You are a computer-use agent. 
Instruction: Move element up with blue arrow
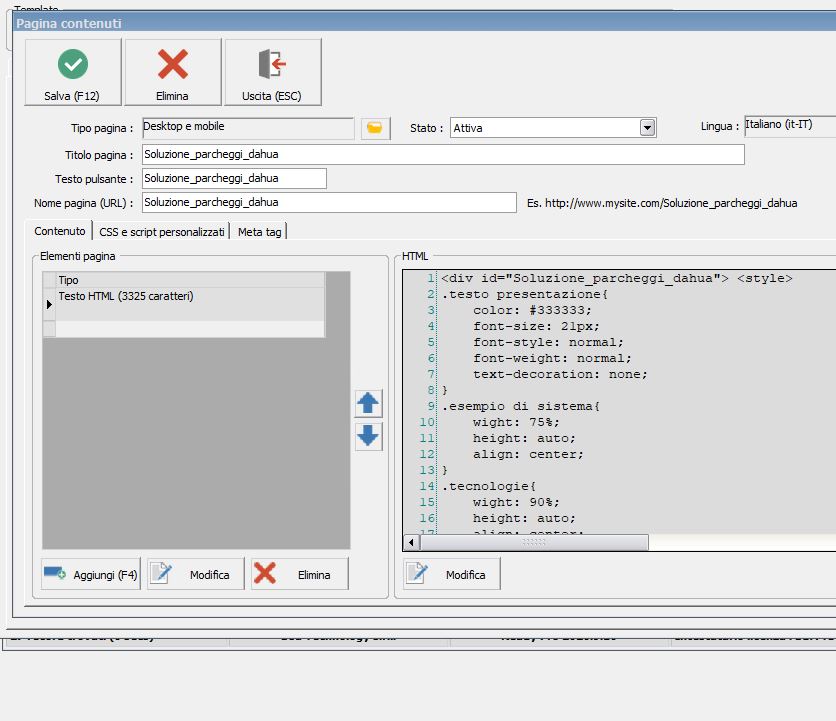pyautogui.click(x=368, y=403)
